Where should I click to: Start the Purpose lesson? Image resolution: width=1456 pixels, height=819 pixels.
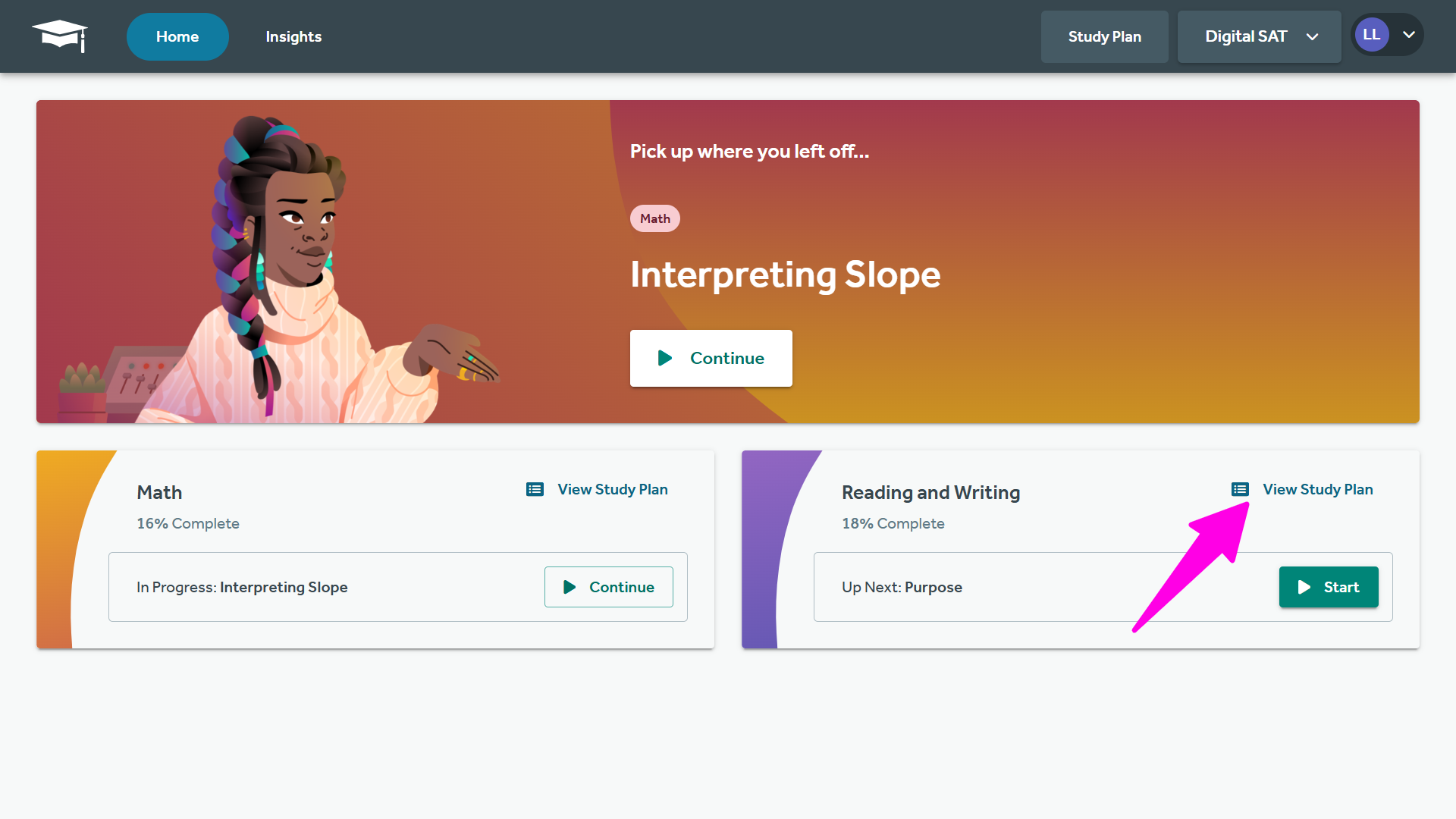click(x=1329, y=587)
